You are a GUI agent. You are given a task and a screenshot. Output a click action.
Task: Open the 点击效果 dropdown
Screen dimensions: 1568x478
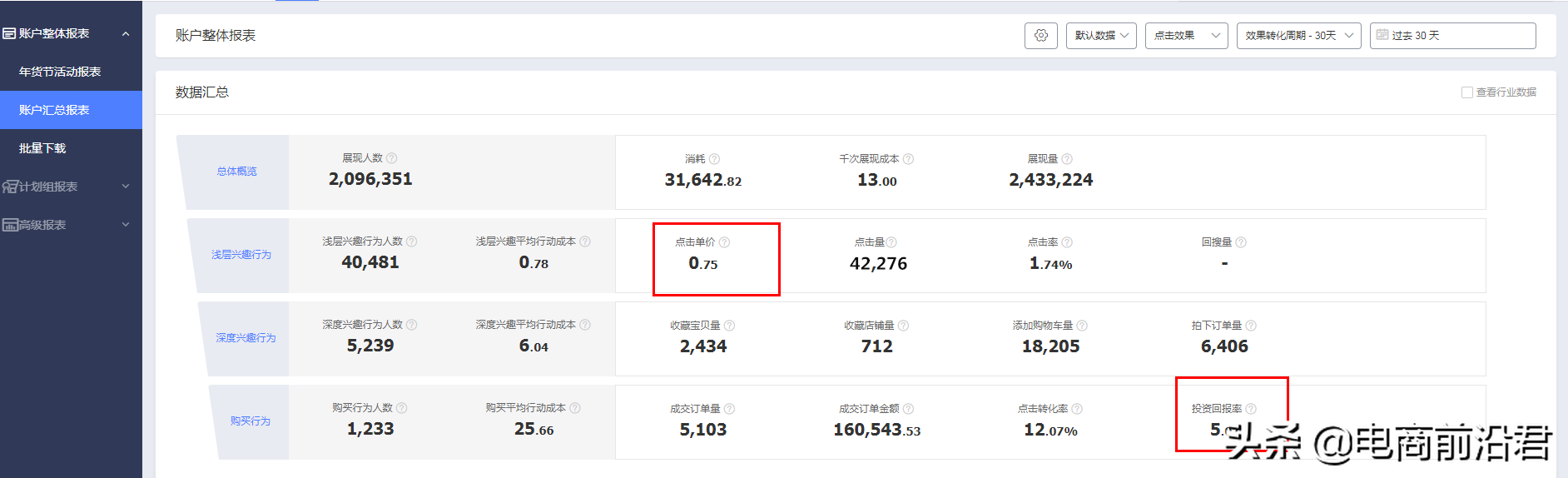1186,36
